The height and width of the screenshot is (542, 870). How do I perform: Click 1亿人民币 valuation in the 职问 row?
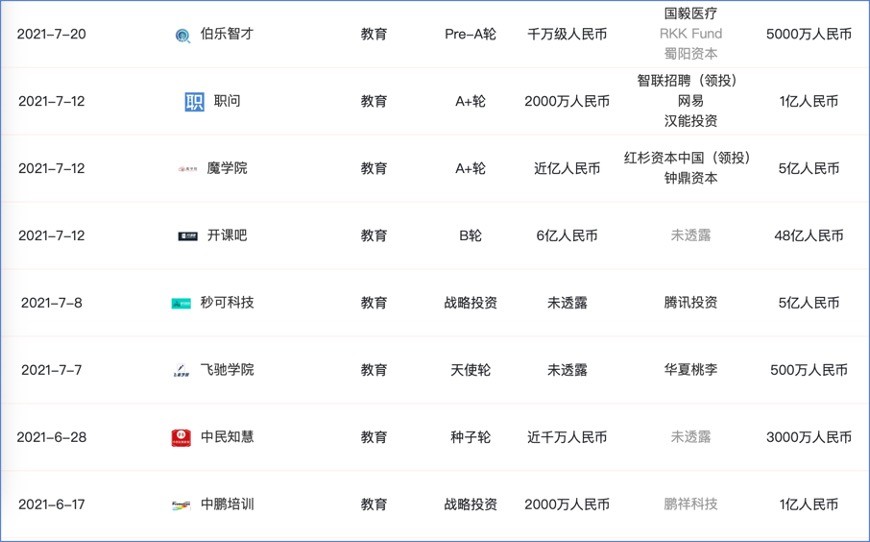(809, 102)
